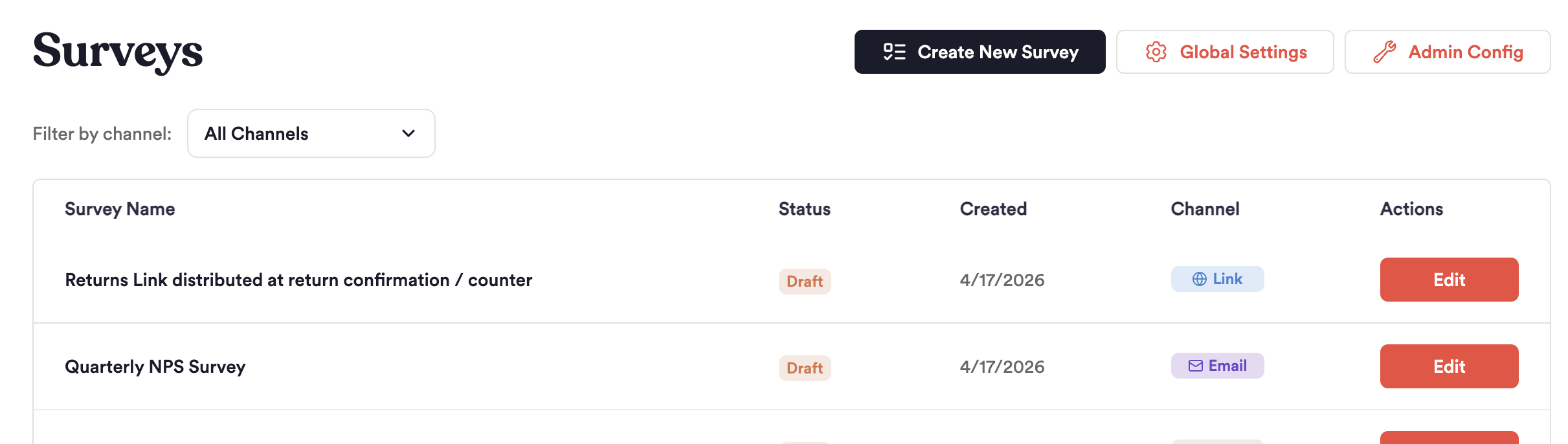Image resolution: width=1568 pixels, height=444 pixels.
Task: Click the checklist icon on Create New Survey
Action: (894, 52)
